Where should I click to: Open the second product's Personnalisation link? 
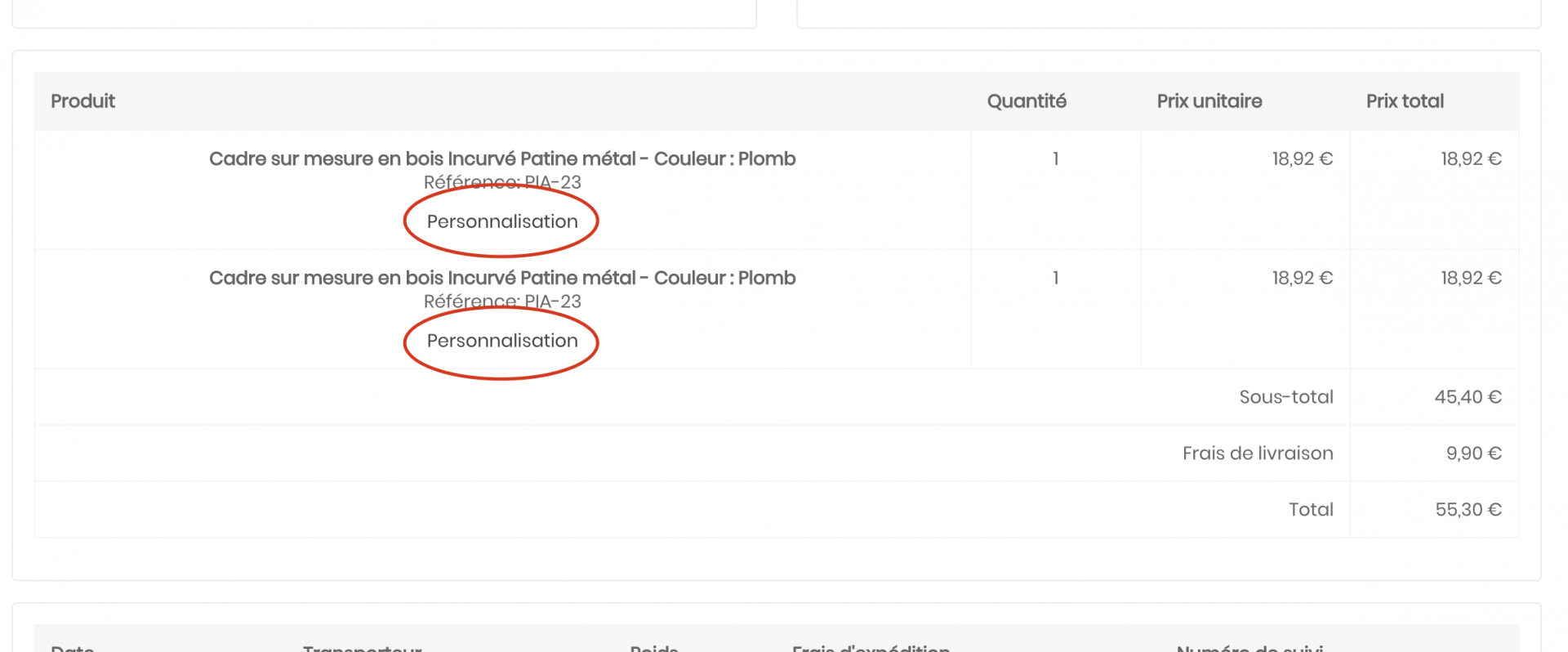tap(502, 341)
